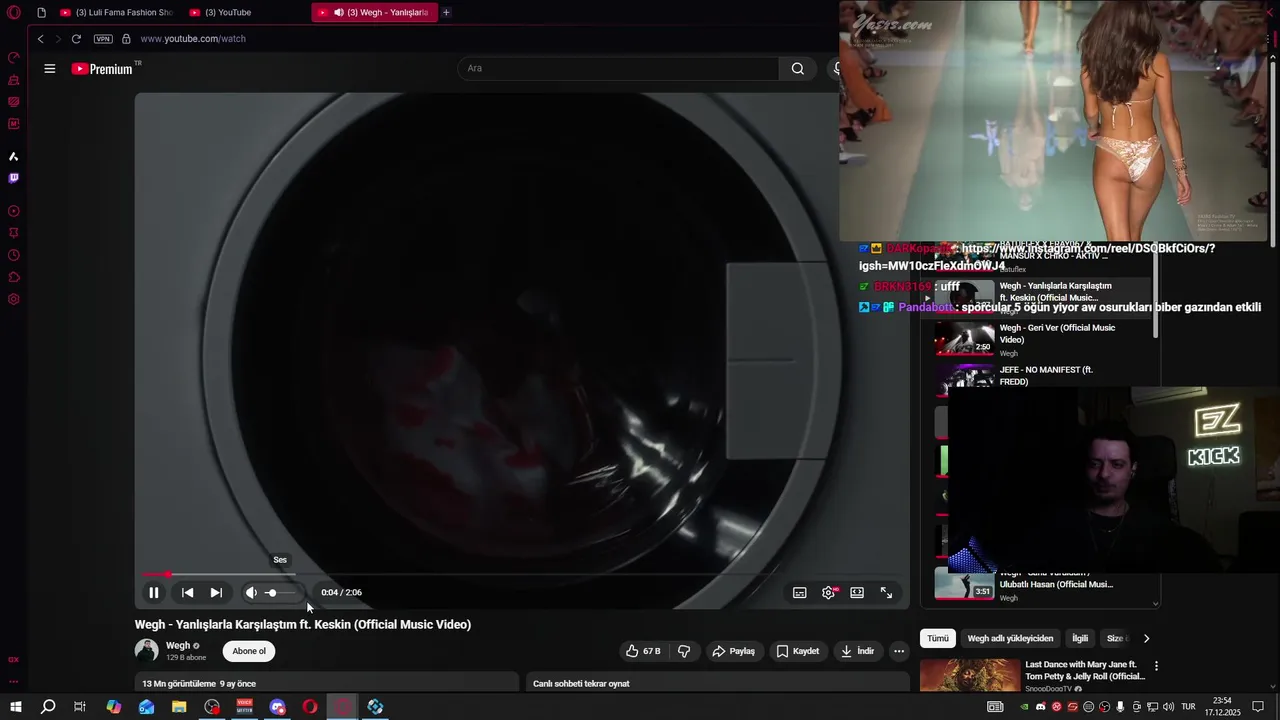The image size is (1280, 720).
Task: Open more actions three-dot menu
Action: 899,651
